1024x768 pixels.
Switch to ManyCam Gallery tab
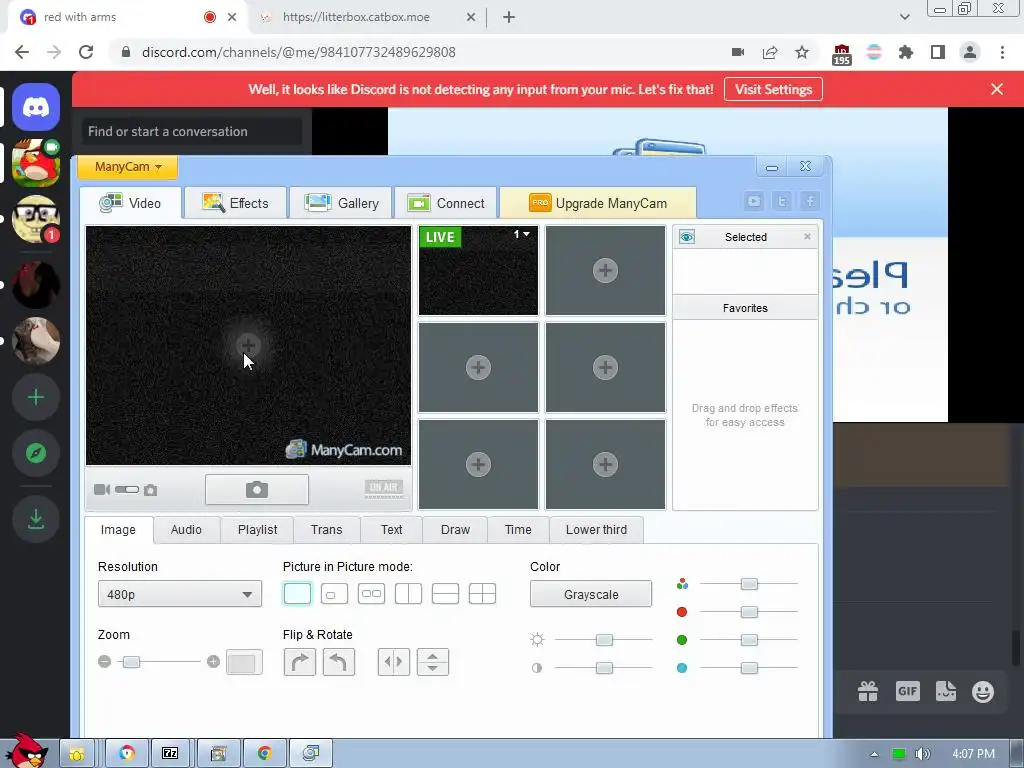342,203
